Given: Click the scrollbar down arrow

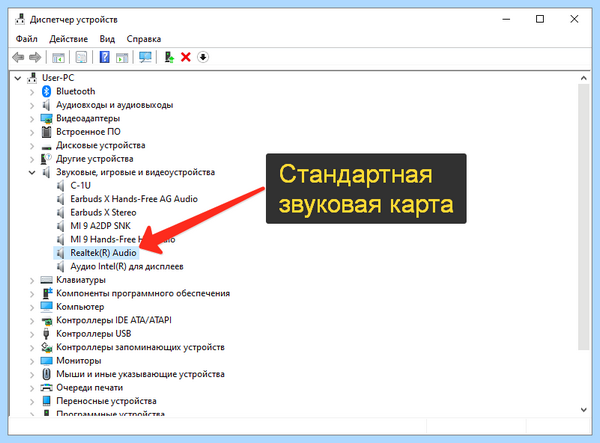Looking at the screenshot, I should [x=583, y=410].
